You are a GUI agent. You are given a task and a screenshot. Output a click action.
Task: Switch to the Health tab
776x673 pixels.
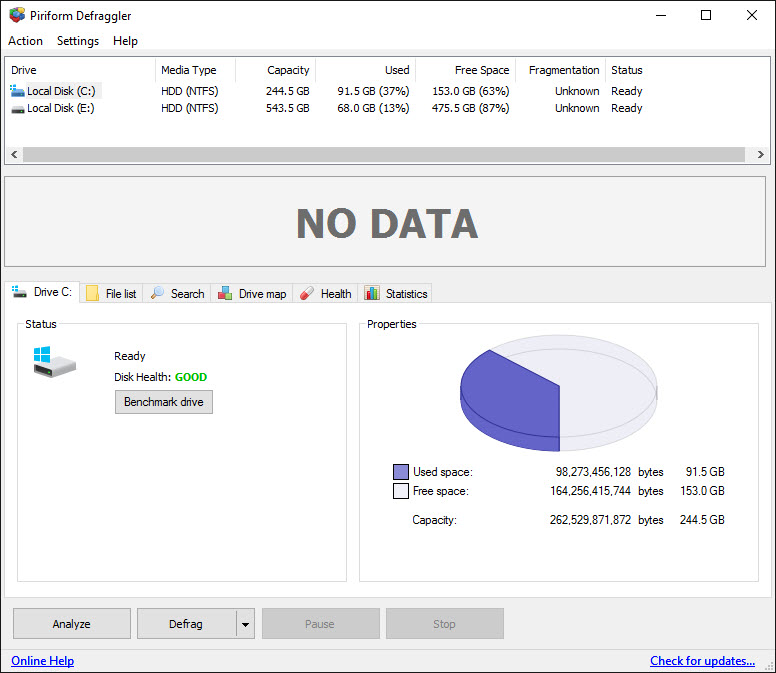pos(326,293)
